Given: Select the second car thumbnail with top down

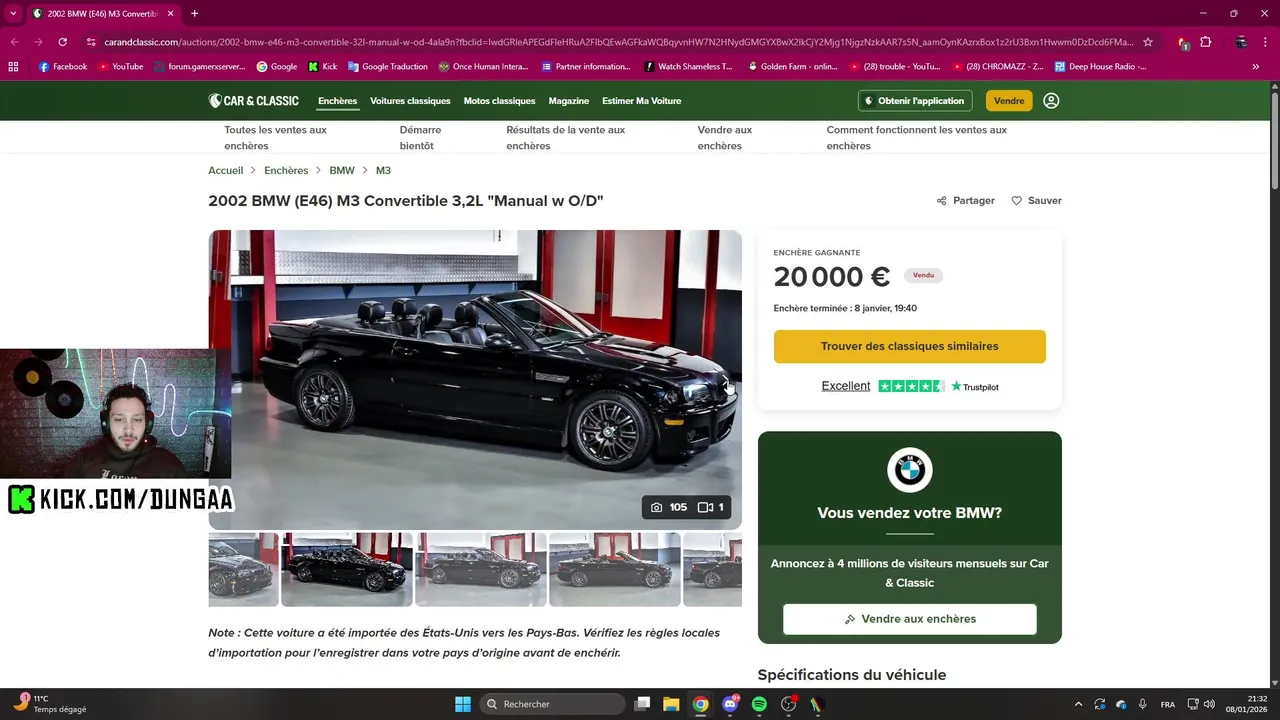Looking at the screenshot, I should [x=347, y=569].
